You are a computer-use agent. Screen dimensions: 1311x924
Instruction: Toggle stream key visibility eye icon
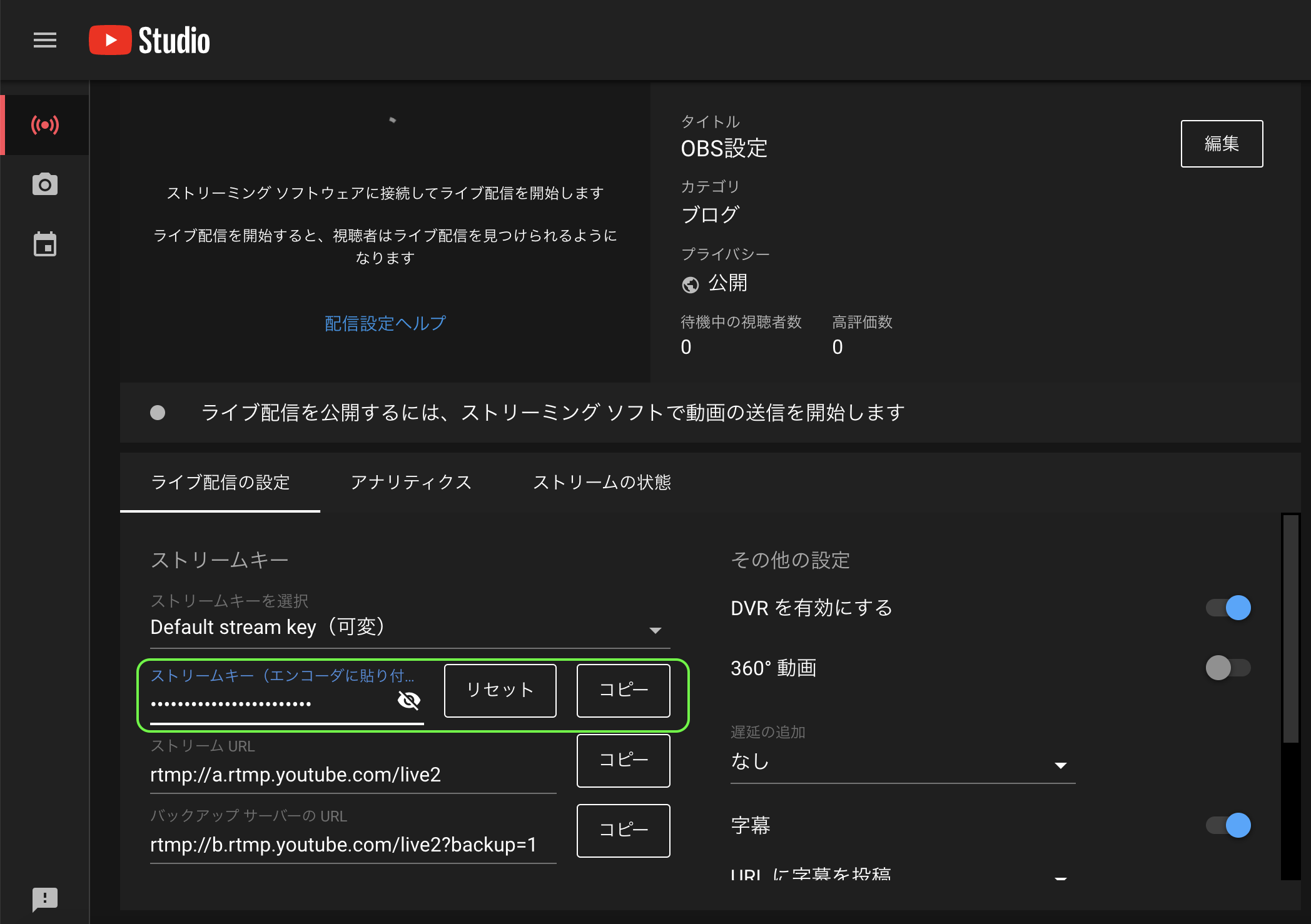click(x=409, y=700)
